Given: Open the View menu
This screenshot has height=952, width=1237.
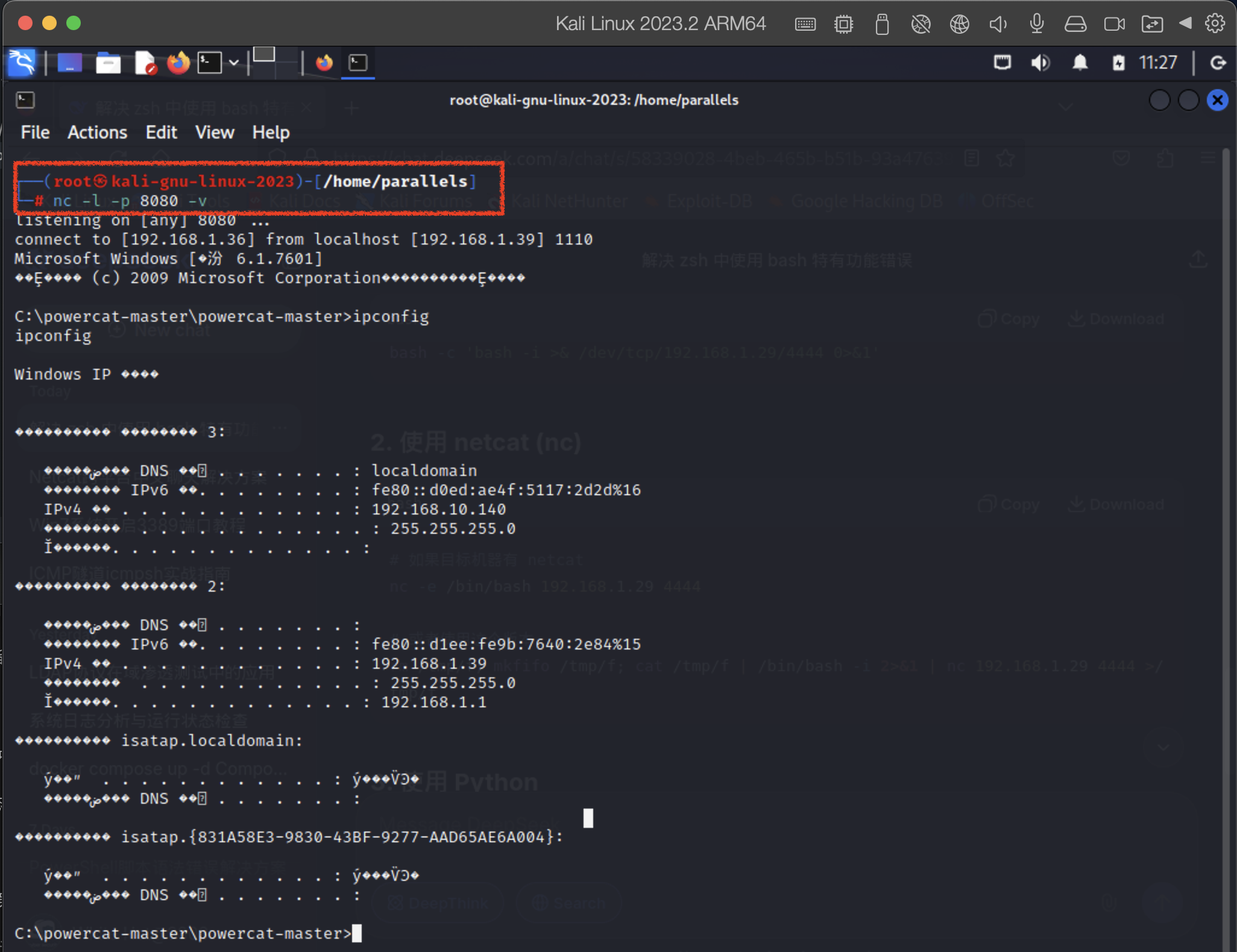Looking at the screenshot, I should [214, 133].
